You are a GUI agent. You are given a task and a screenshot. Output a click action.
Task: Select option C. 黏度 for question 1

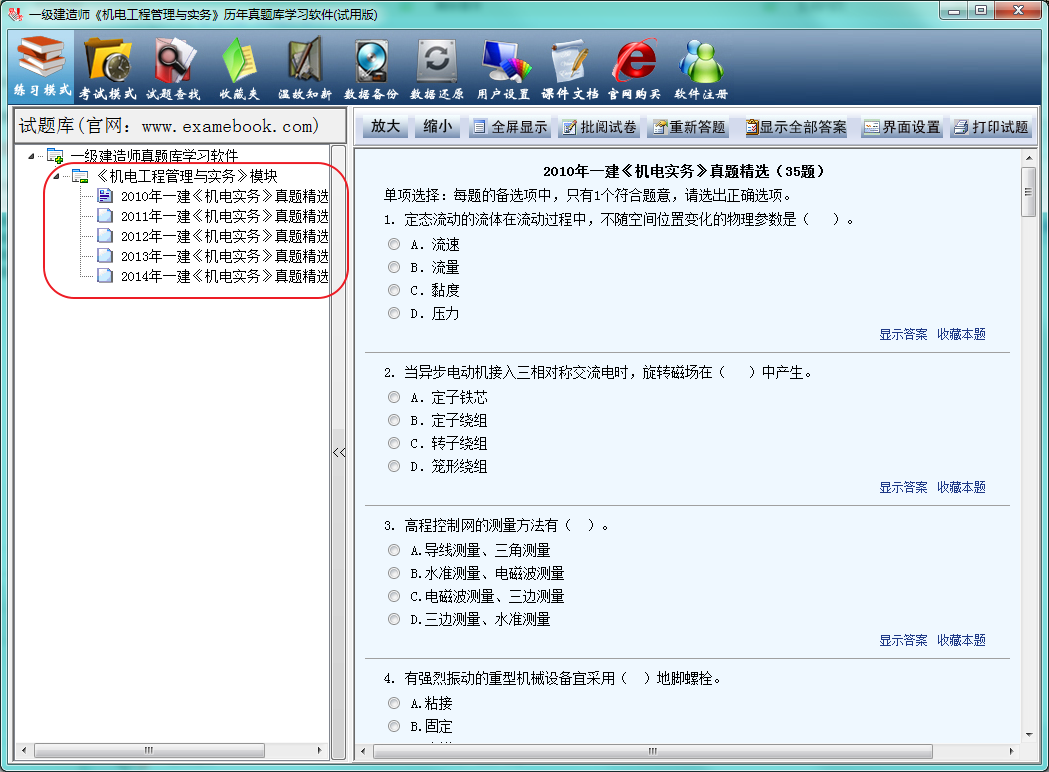coord(394,290)
